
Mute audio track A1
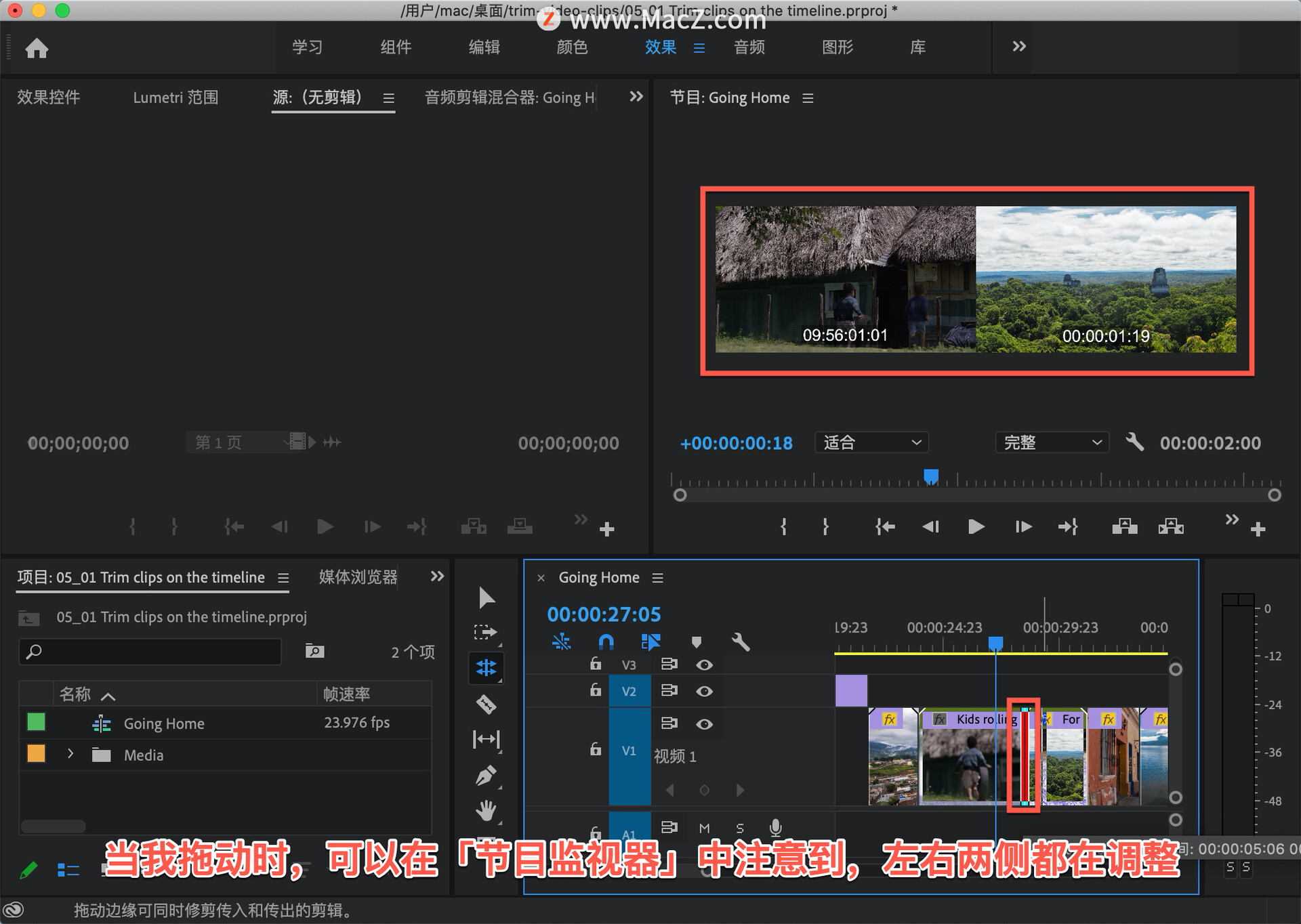tap(704, 828)
